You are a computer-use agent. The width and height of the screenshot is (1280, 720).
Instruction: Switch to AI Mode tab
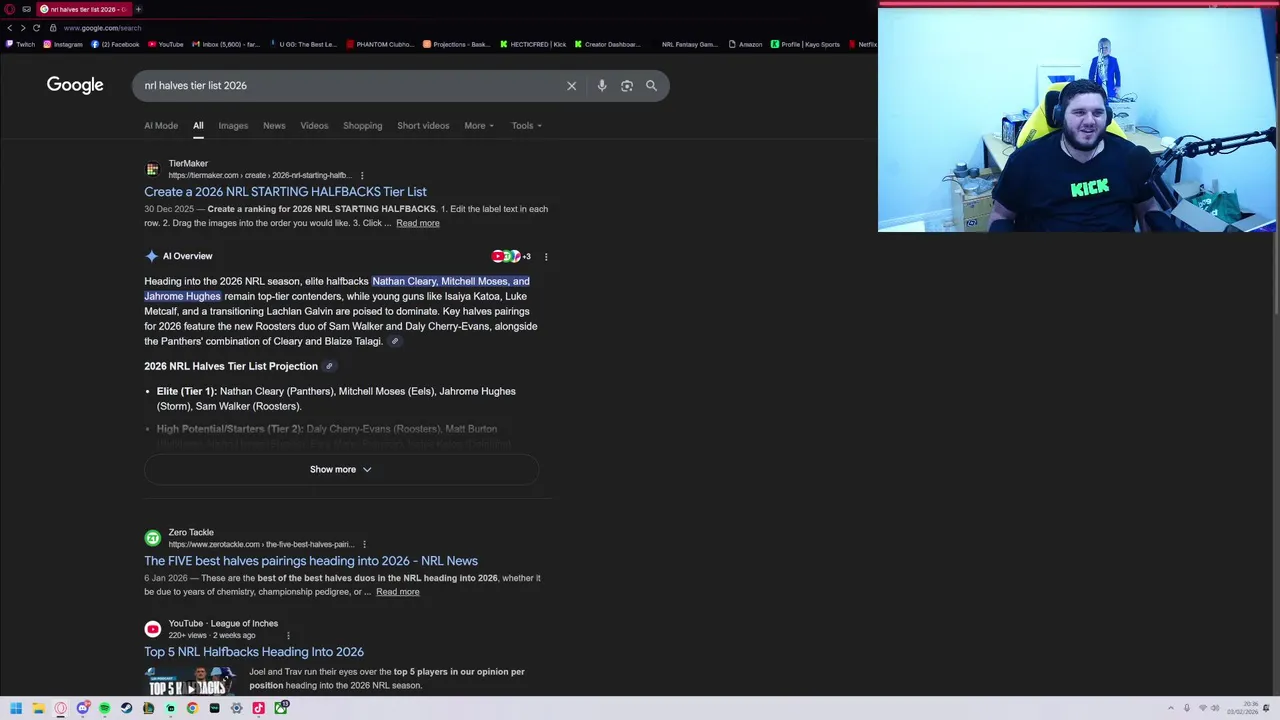point(161,126)
